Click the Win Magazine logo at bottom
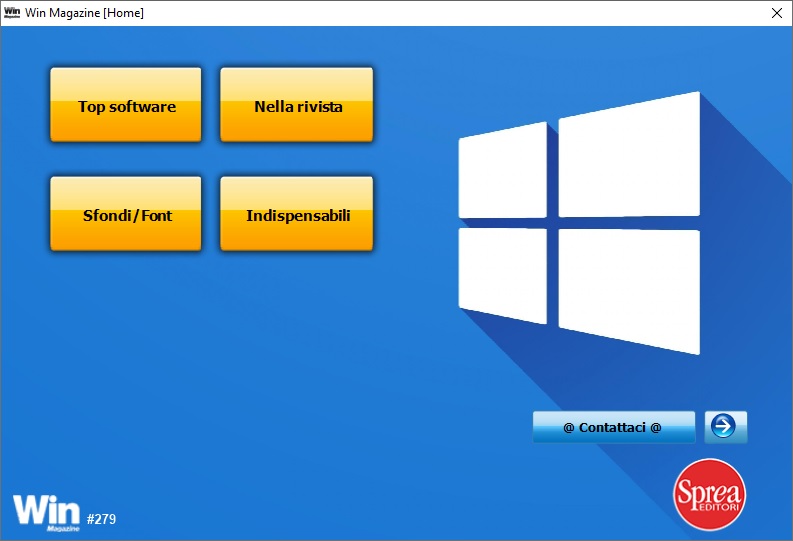This screenshot has height=541, width=793. (47, 512)
